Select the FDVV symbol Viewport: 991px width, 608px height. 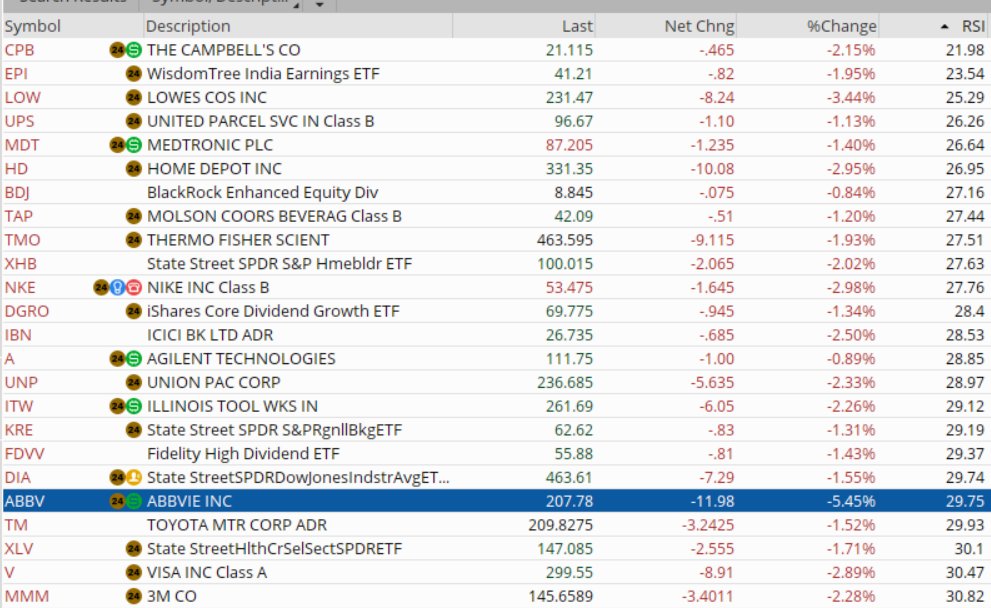[25, 454]
